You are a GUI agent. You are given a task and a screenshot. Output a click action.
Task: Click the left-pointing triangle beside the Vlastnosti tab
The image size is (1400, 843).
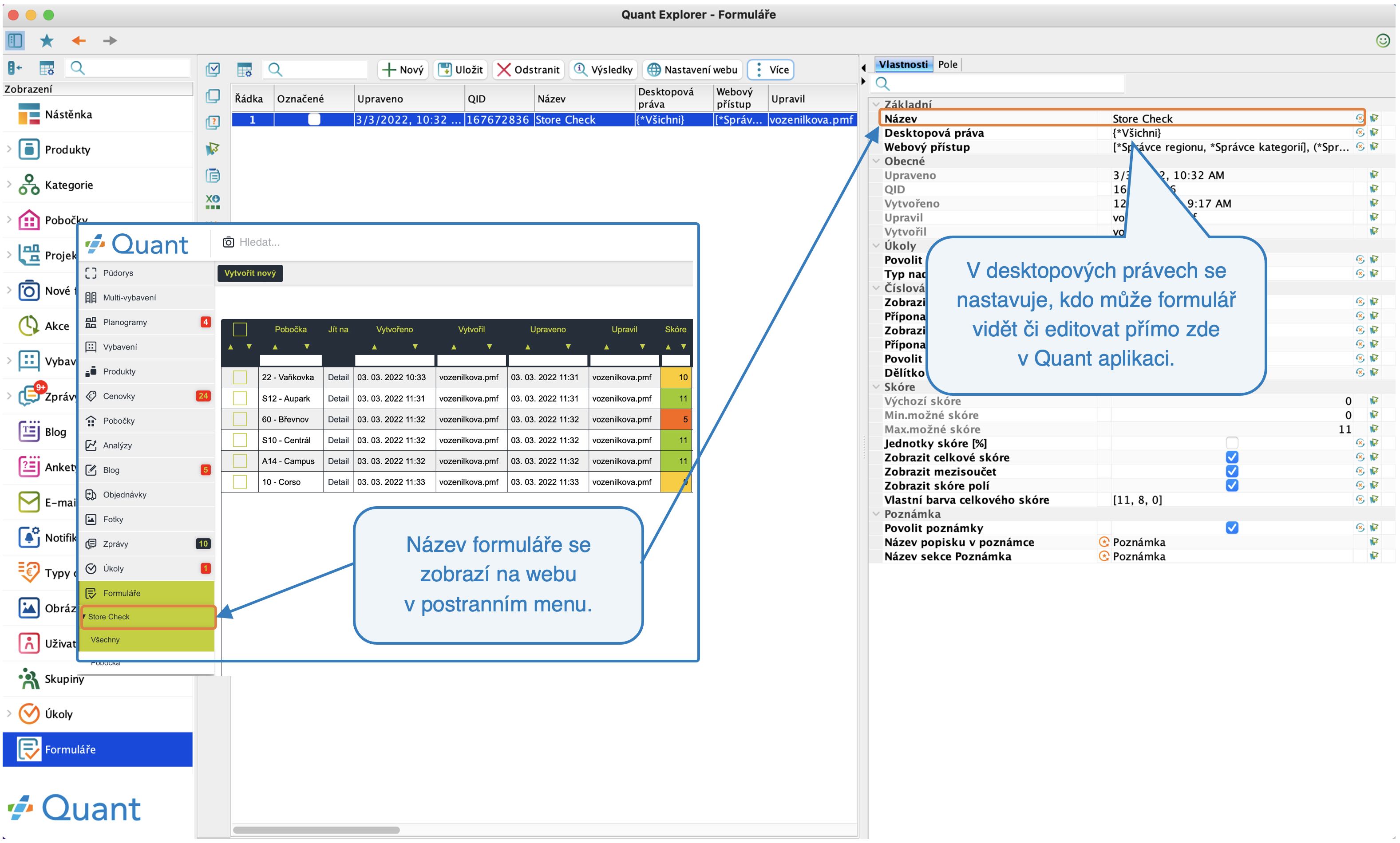click(864, 67)
